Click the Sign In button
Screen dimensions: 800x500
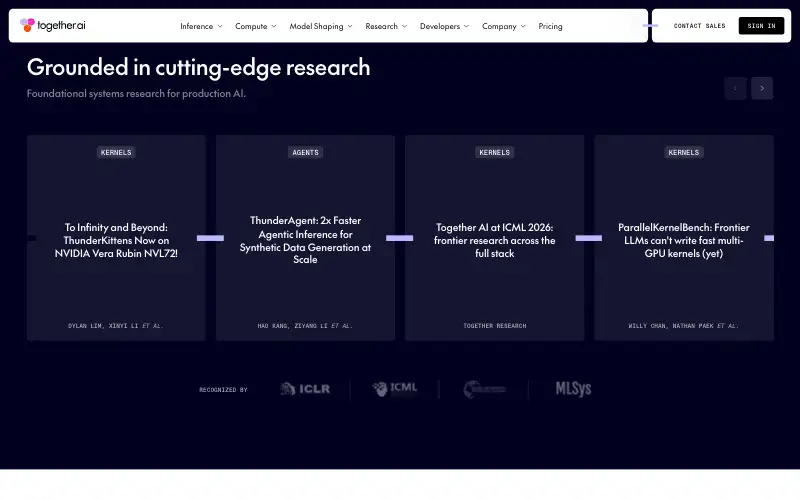(x=761, y=26)
